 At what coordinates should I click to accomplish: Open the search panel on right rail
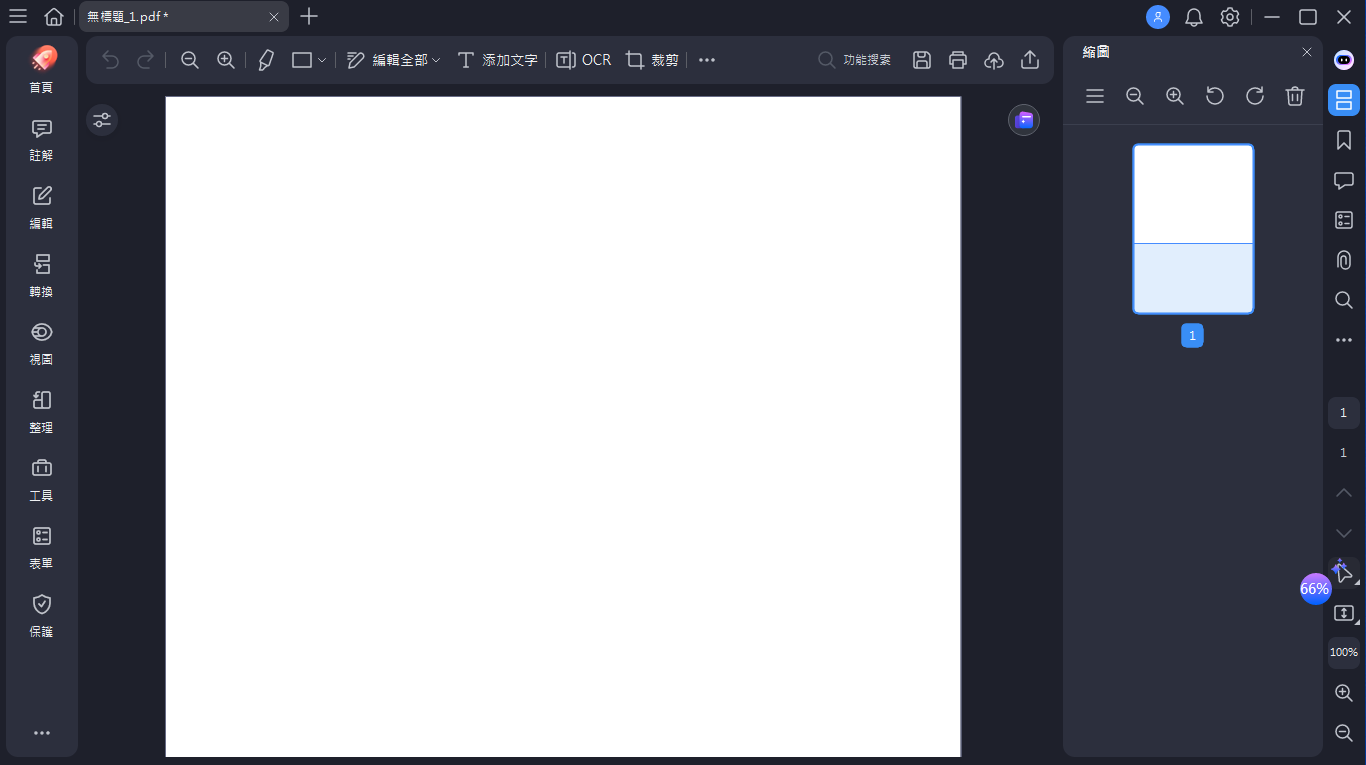click(x=1344, y=300)
